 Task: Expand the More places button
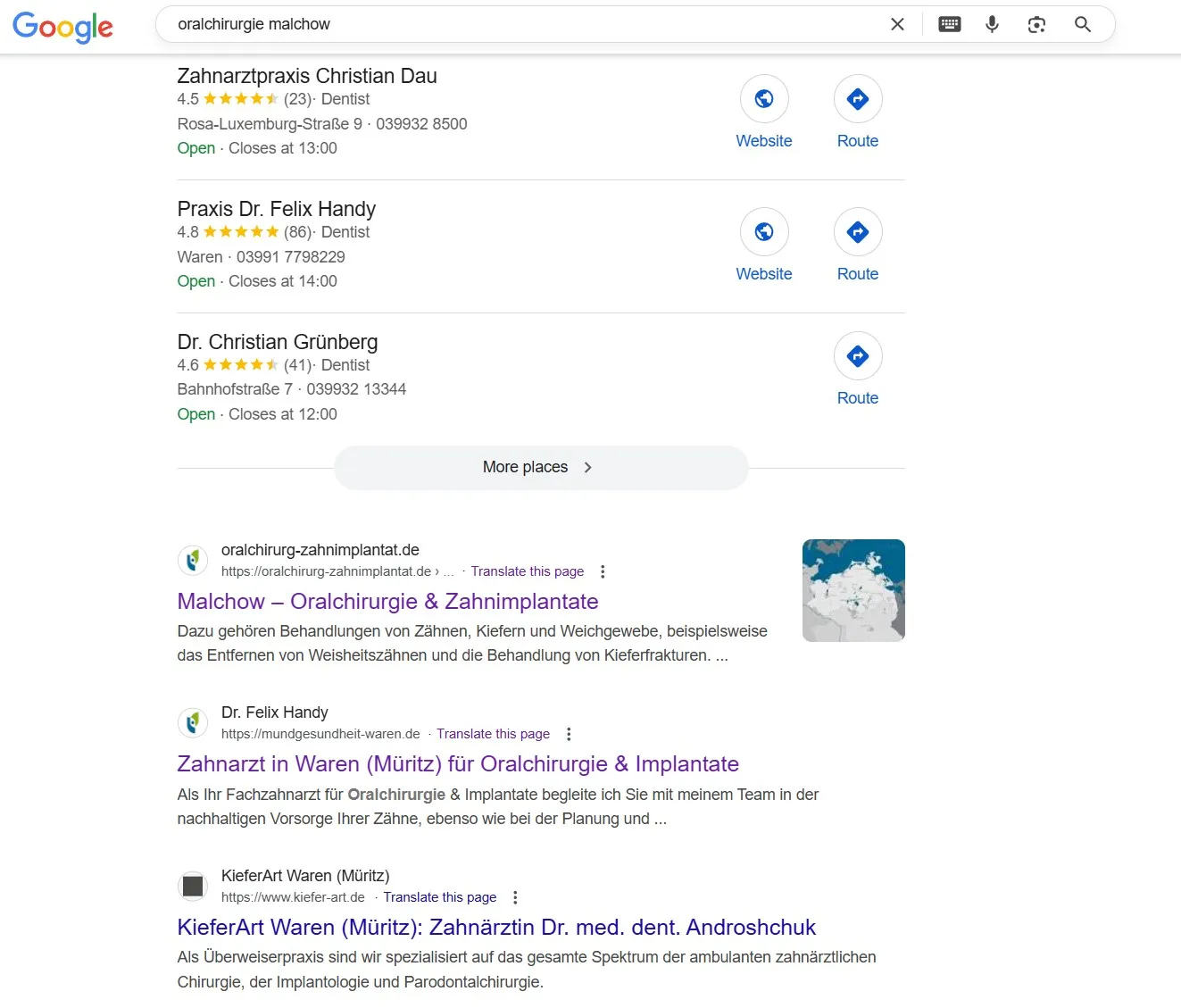(x=541, y=467)
